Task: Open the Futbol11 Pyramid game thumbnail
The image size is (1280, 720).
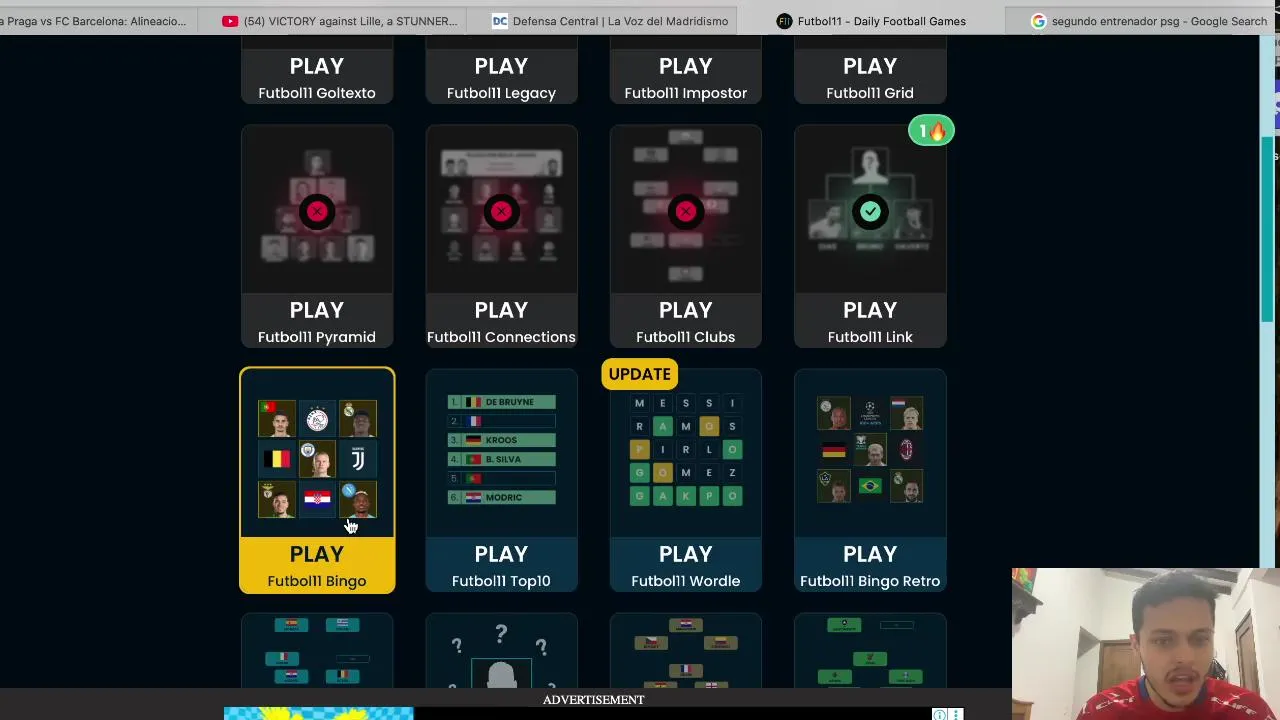Action: 317,209
